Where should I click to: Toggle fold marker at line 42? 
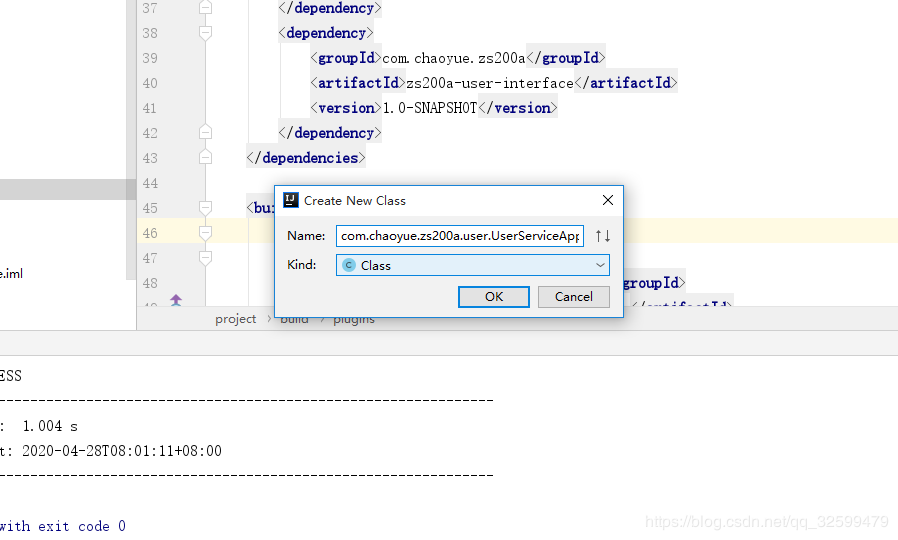pyautogui.click(x=206, y=133)
